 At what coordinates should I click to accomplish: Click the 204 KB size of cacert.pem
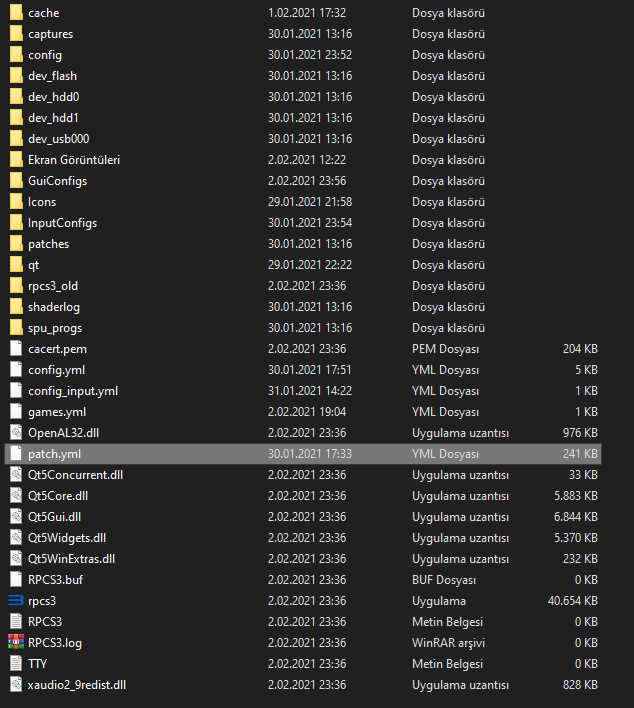click(x=580, y=349)
